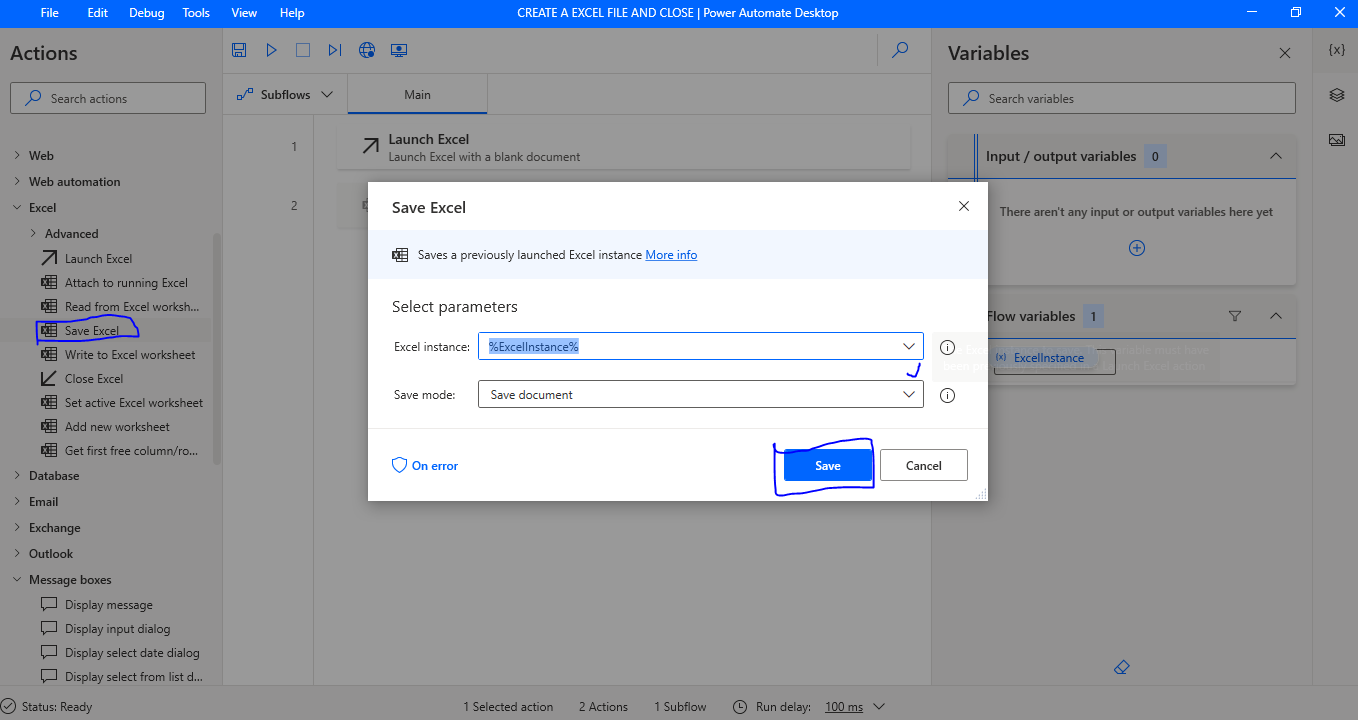Save the flow using the disk icon
This screenshot has height=720, width=1358.
[238, 49]
